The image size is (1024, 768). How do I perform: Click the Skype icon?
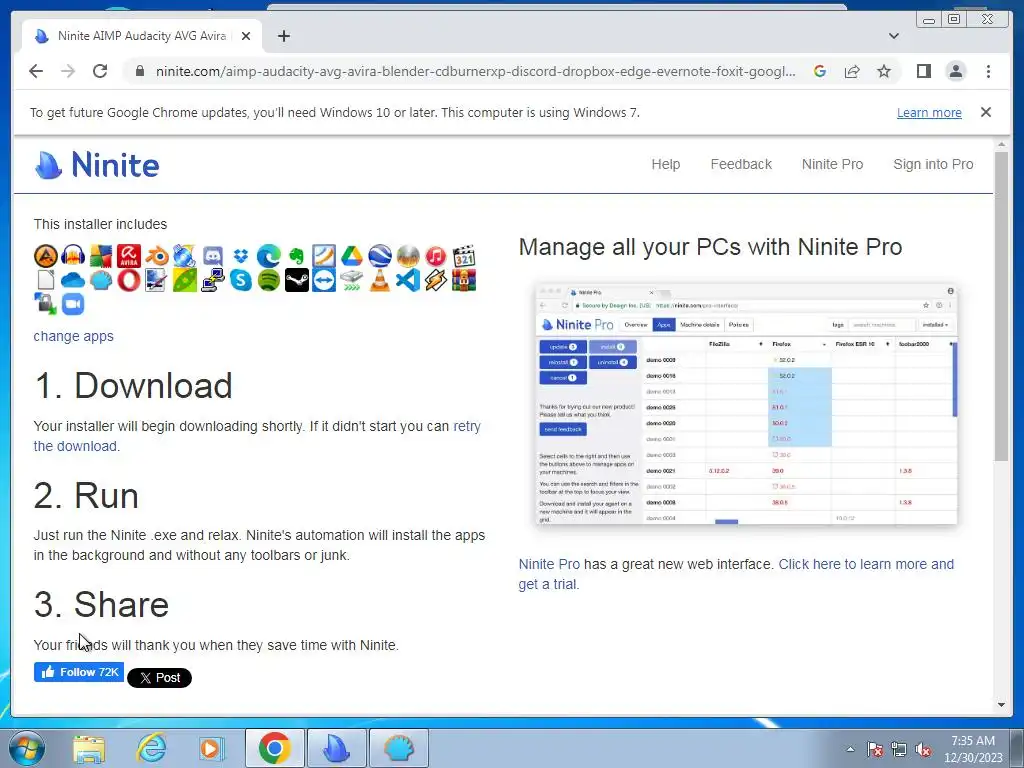(x=241, y=280)
